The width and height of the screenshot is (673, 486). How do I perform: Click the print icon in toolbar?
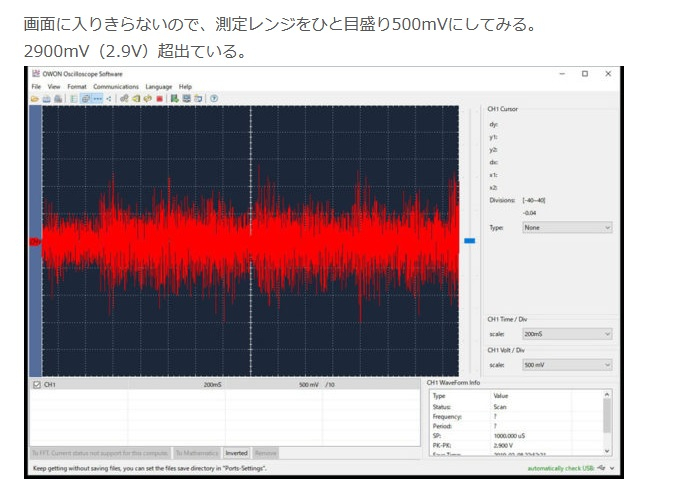pyautogui.click(x=58, y=98)
